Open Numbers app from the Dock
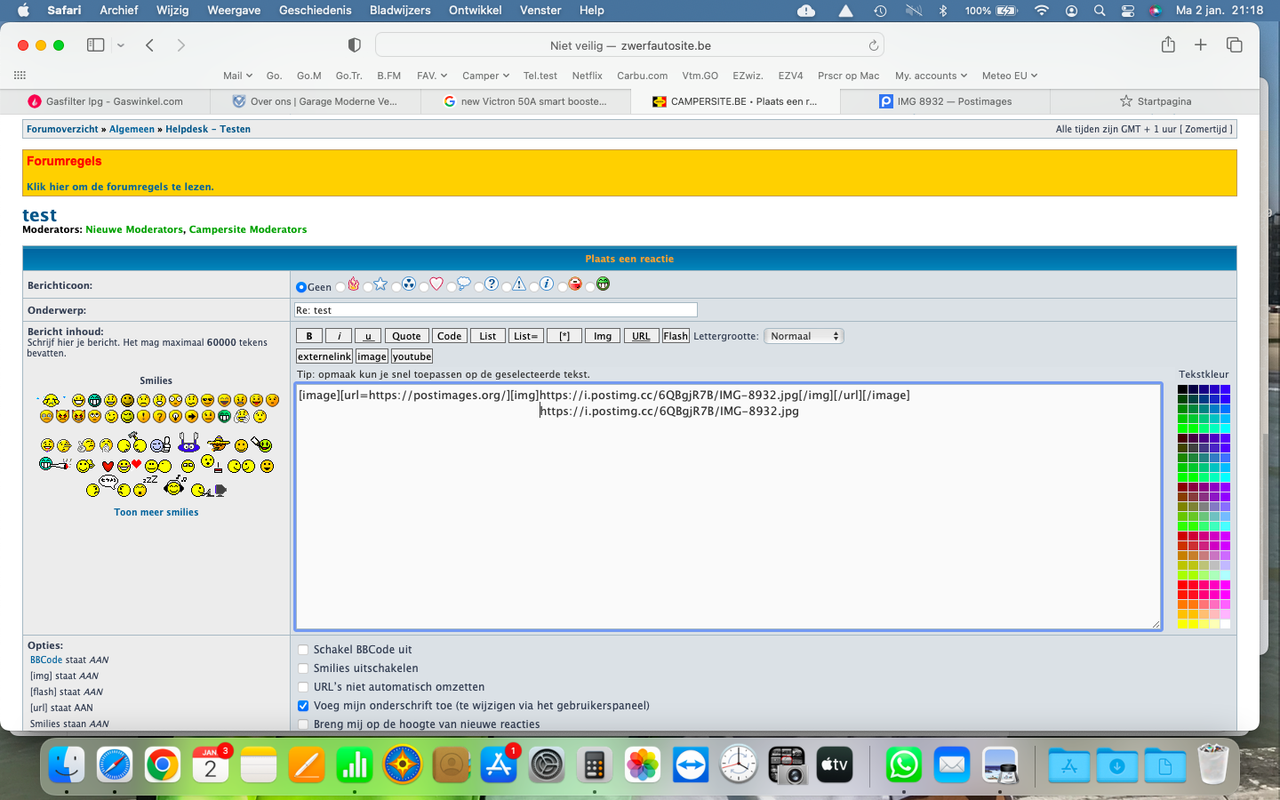 pos(354,766)
